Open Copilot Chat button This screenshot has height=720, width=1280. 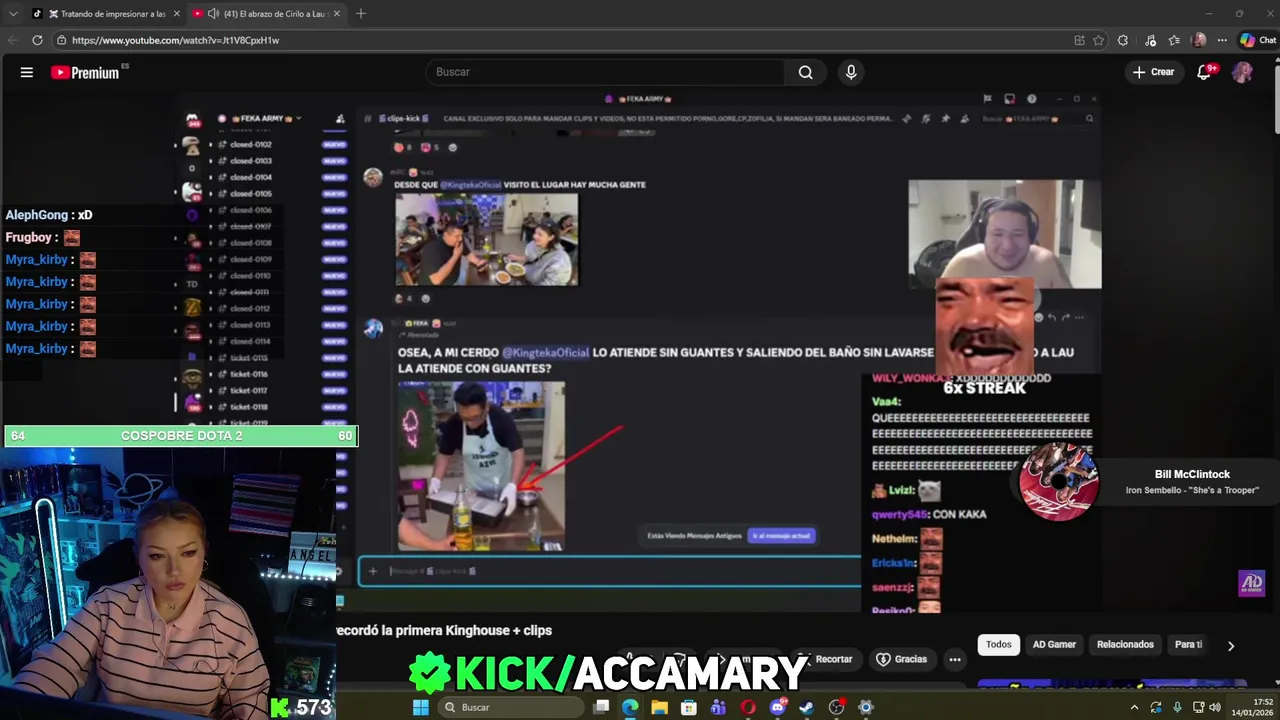tap(1257, 40)
